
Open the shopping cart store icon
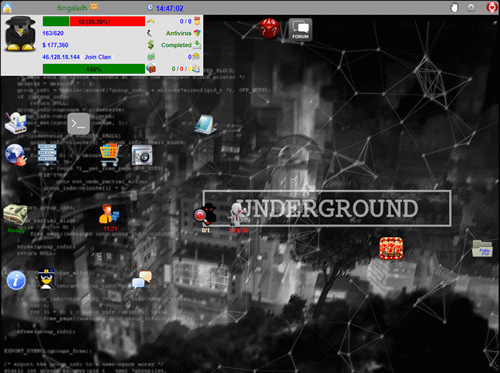pyautogui.click(x=110, y=155)
